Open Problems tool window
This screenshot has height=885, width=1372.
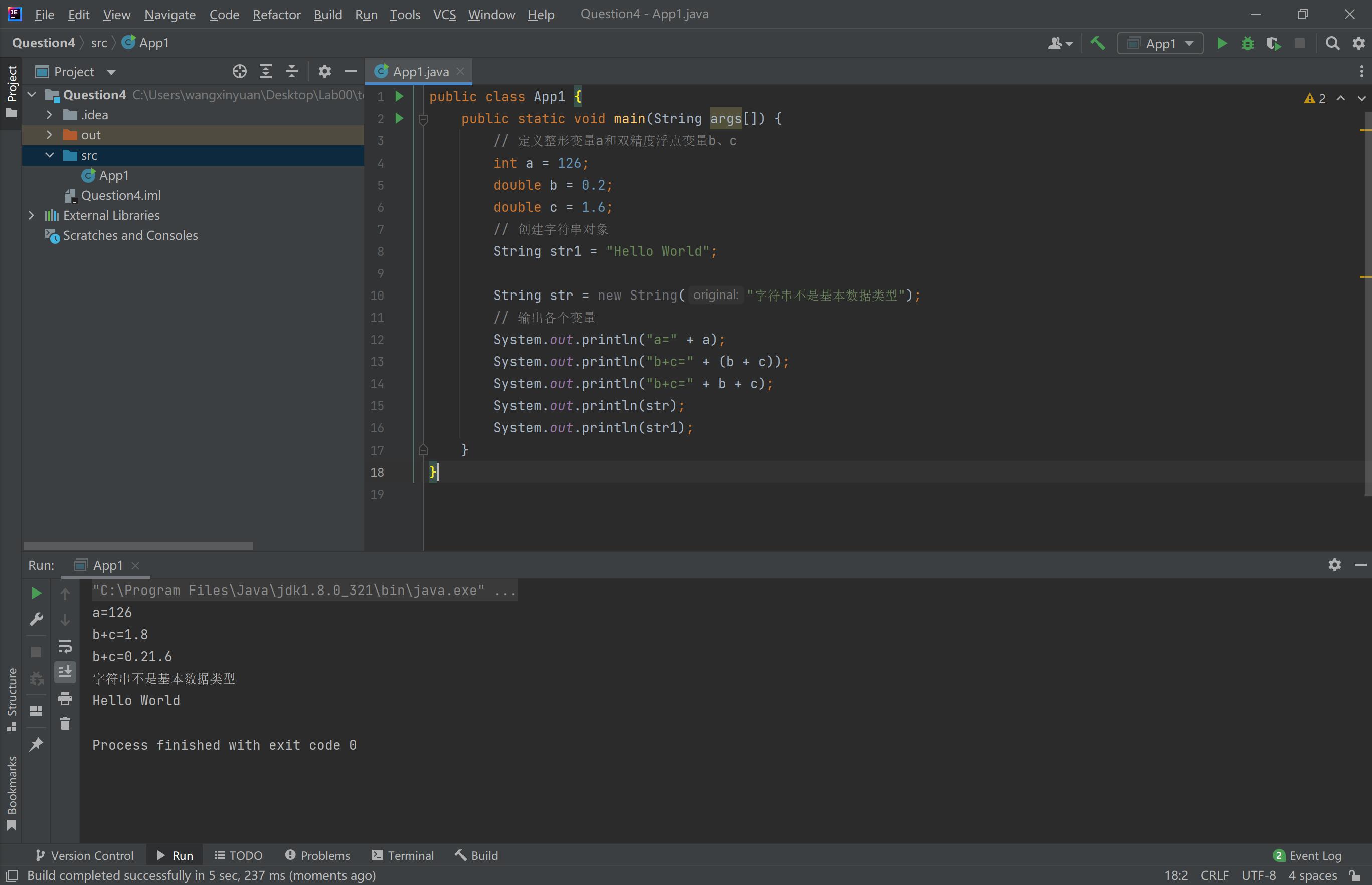317,856
